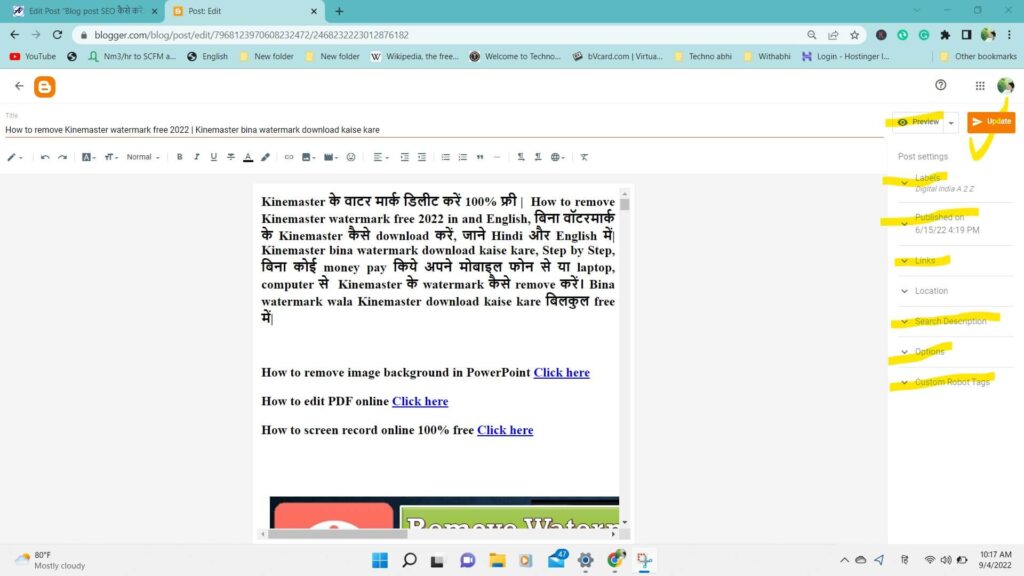The image size is (1024, 576).
Task: Open the font type dropdown
Action: [88, 157]
